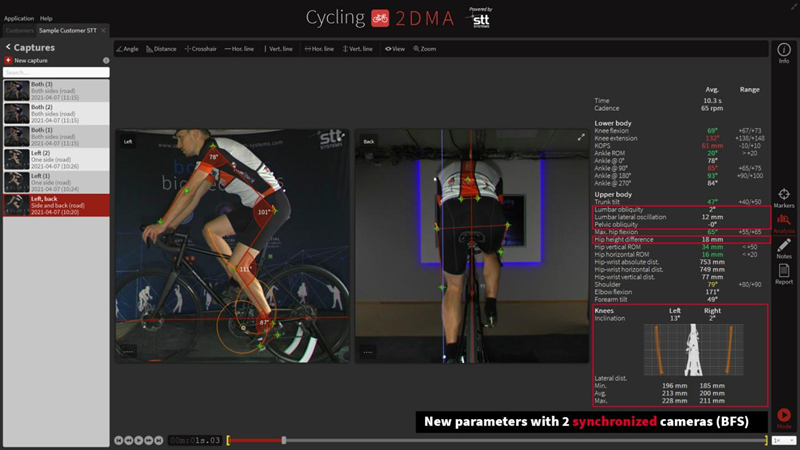This screenshot has height=450, width=800.
Task: Open the Info panel
Action: pos(784,54)
